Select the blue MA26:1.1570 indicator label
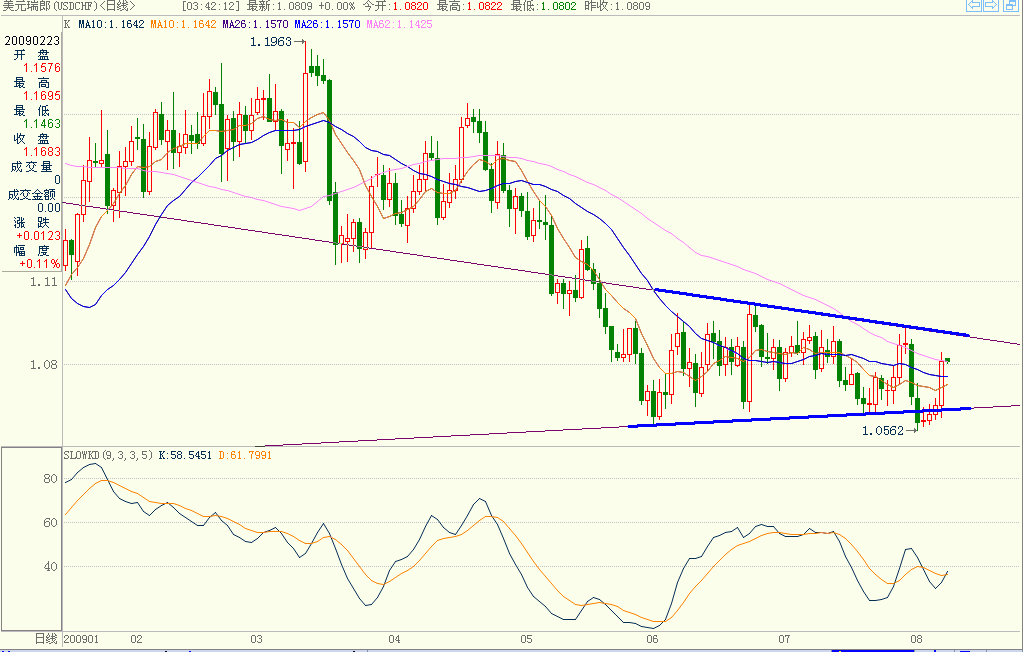 [327, 24]
